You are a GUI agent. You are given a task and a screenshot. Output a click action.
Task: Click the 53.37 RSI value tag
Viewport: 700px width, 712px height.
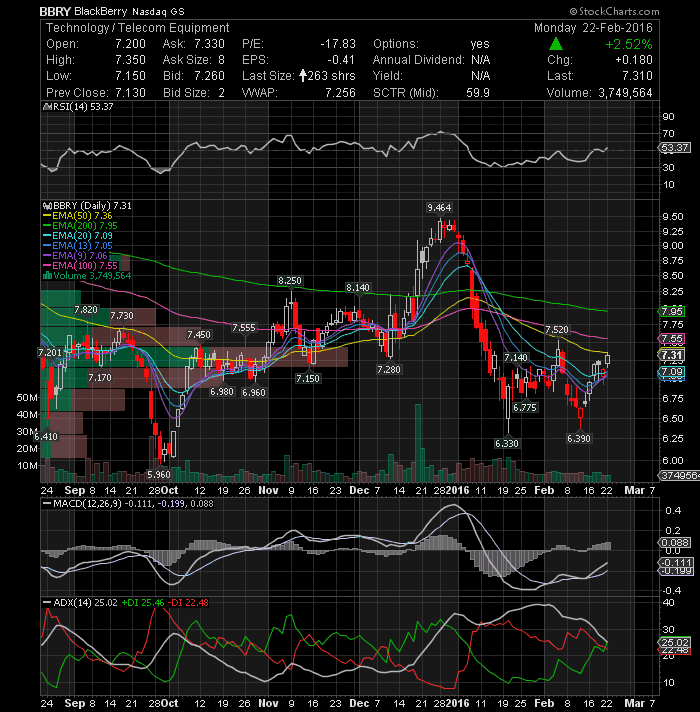(x=675, y=148)
